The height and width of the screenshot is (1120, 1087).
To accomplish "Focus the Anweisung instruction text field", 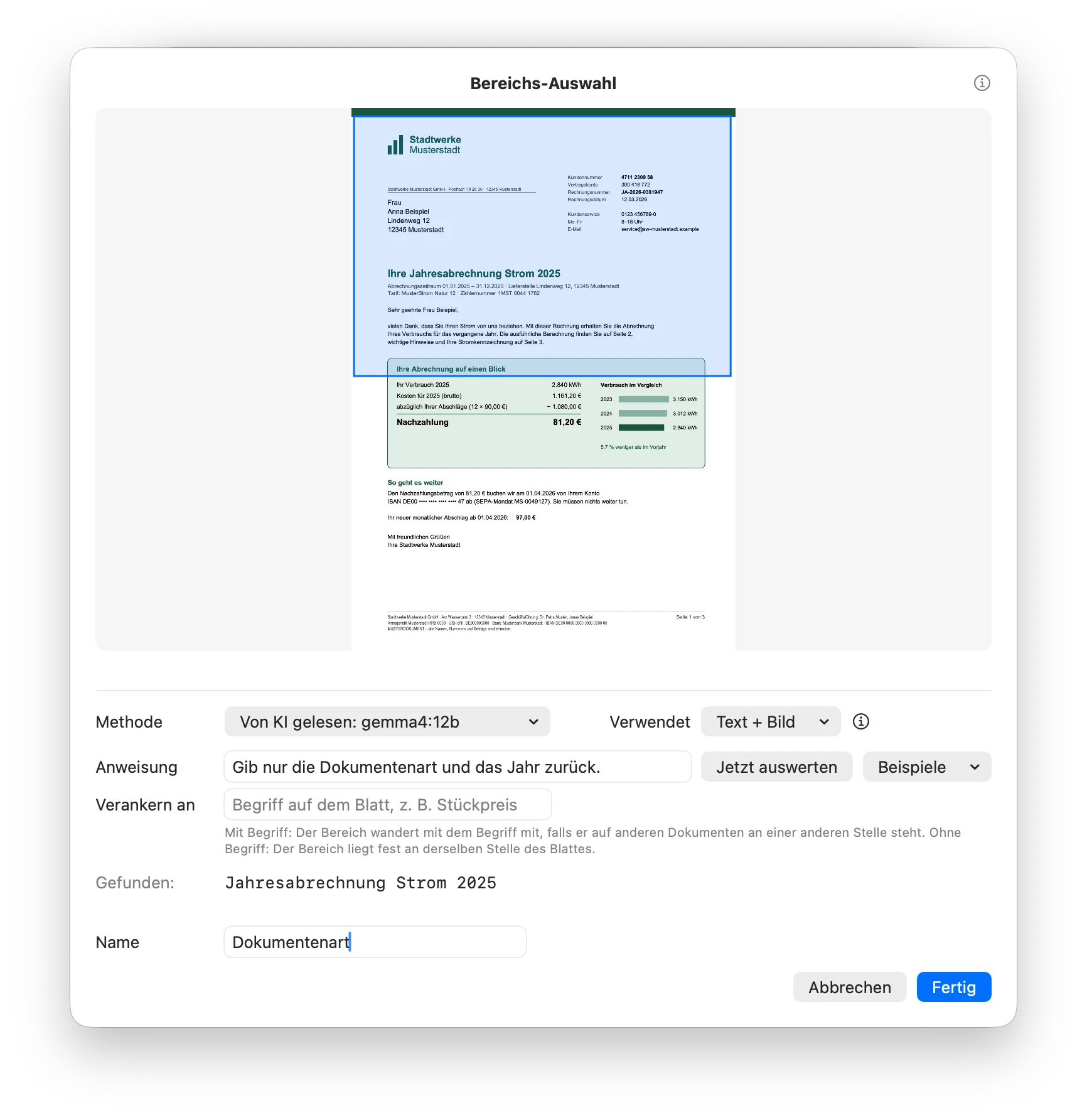I will pyautogui.click(x=458, y=767).
